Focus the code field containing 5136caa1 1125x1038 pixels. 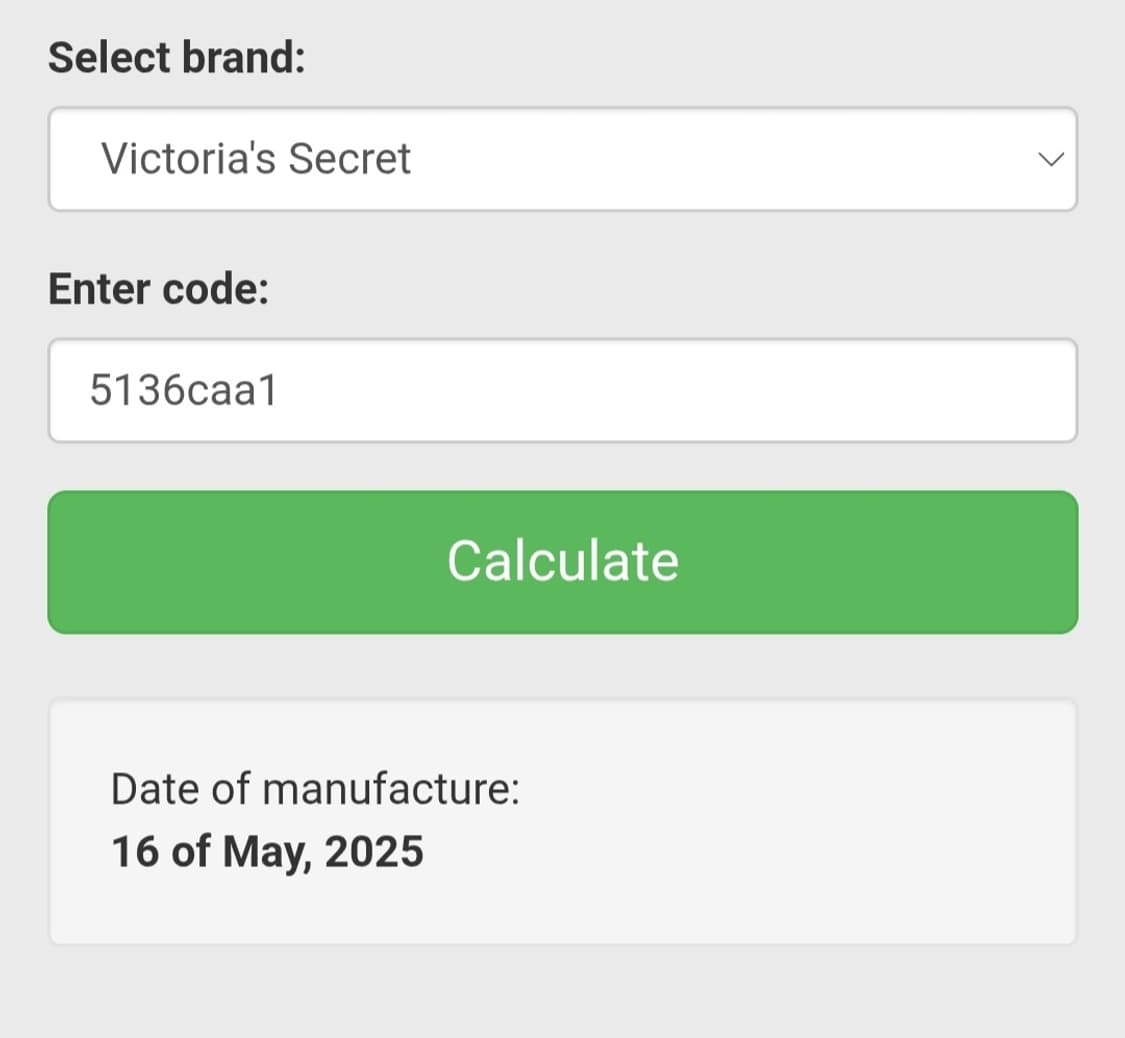click(562, 390)
